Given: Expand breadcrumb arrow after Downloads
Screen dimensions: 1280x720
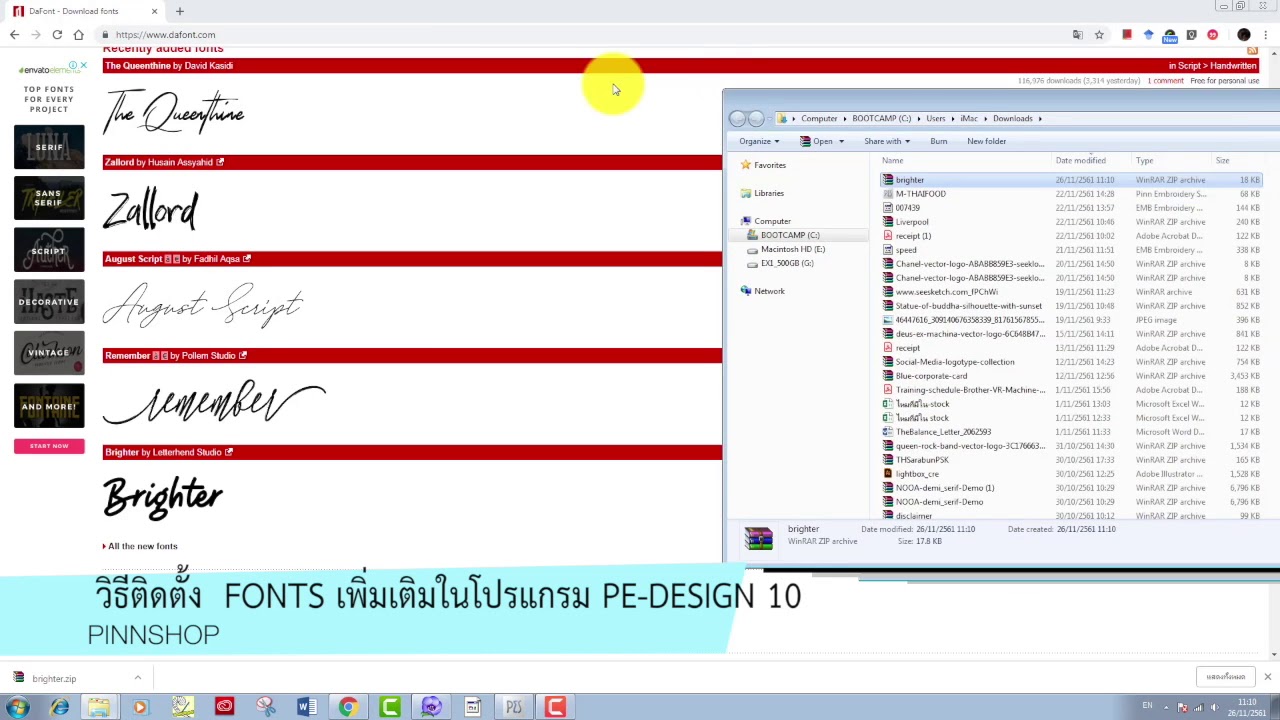Looking at the screenshot, I should click(x=1040, y=119).
